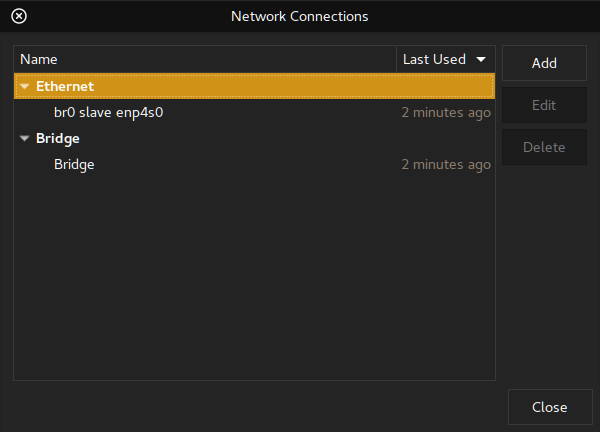600x432 pixels.
Task: Click '2 minutes ago' in the br0 slave row
Action: [x=446, y=113]
